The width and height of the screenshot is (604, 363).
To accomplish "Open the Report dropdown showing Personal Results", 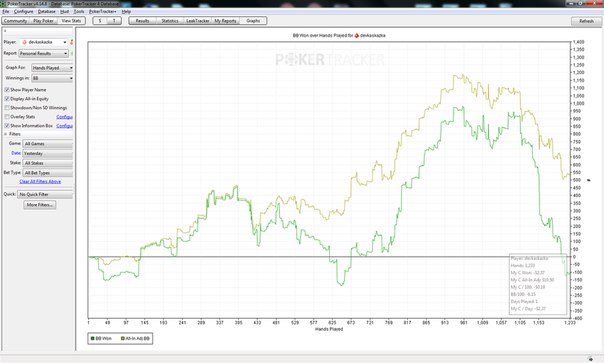I will tap(44, 54).
